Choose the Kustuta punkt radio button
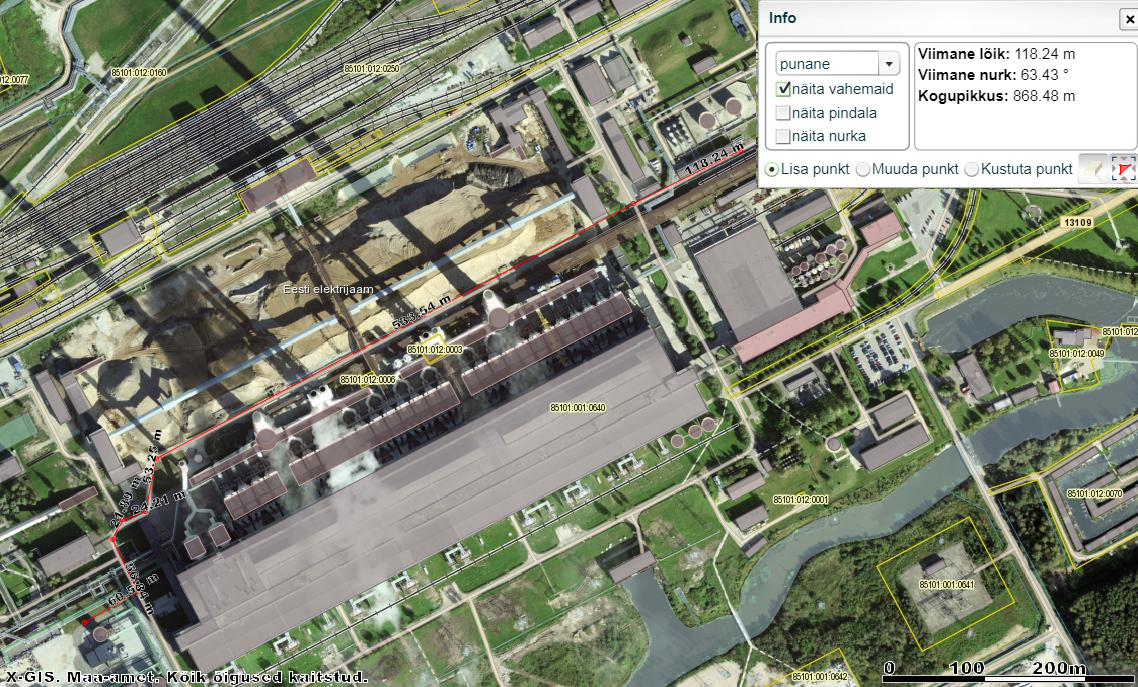This screenshot has height=687, width=1138. coord(972,170)
